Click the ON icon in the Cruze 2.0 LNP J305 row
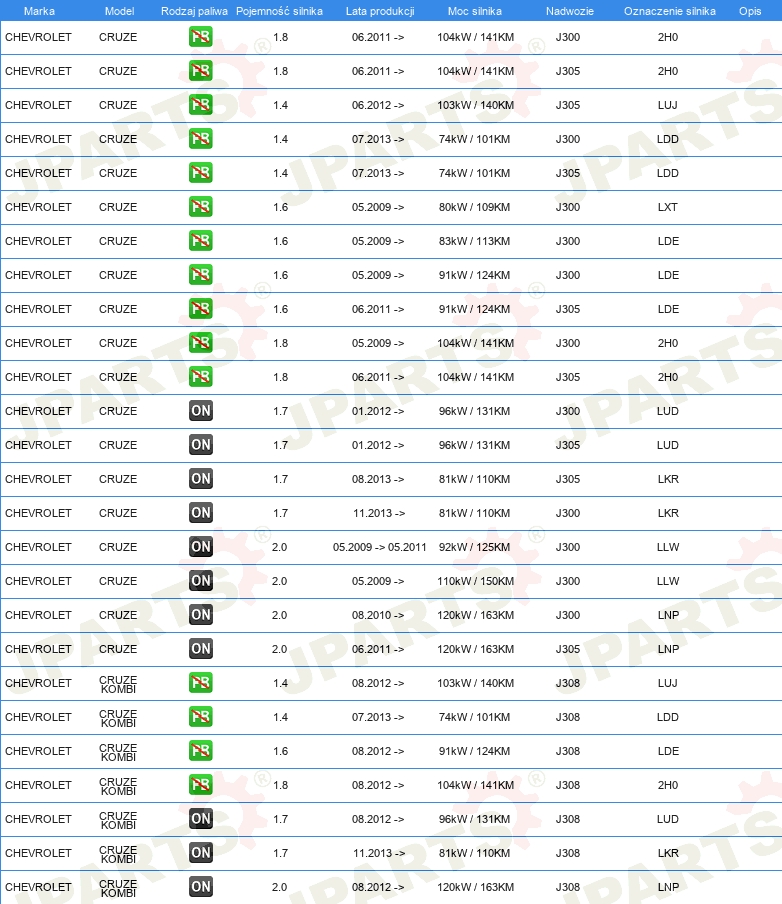782x904 pixels. 201,649
